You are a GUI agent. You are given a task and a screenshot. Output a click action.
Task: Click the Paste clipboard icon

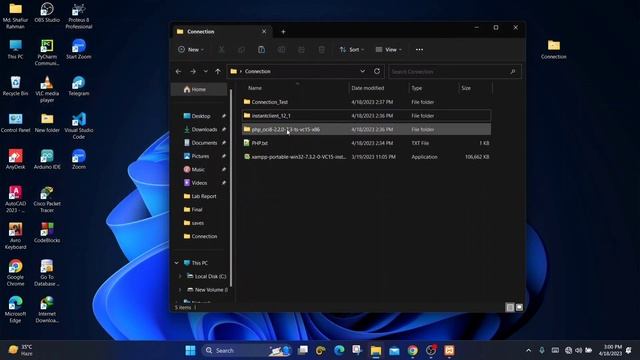coord(261,50)
